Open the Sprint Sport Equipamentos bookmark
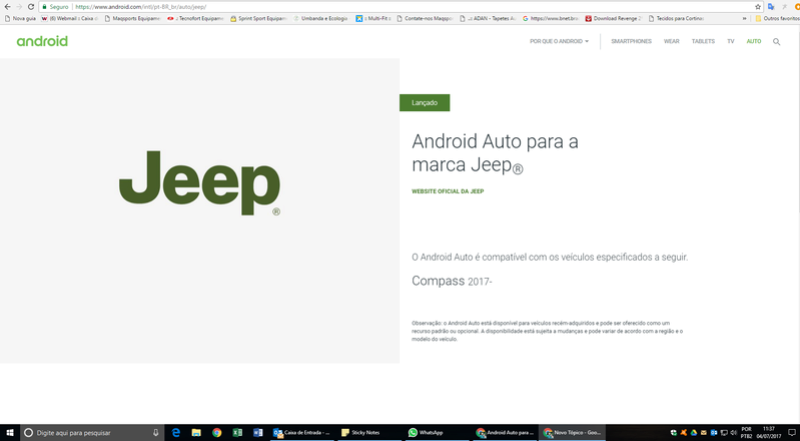The width and height of the screenshot is (800, 441). coord(258,18)
